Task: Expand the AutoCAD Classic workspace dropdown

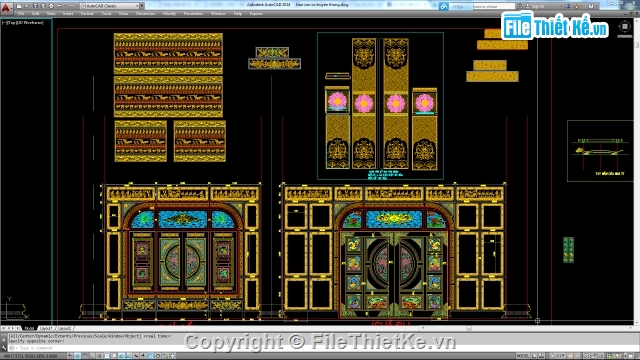Action: pyautogui.click(x=110, y=6)
